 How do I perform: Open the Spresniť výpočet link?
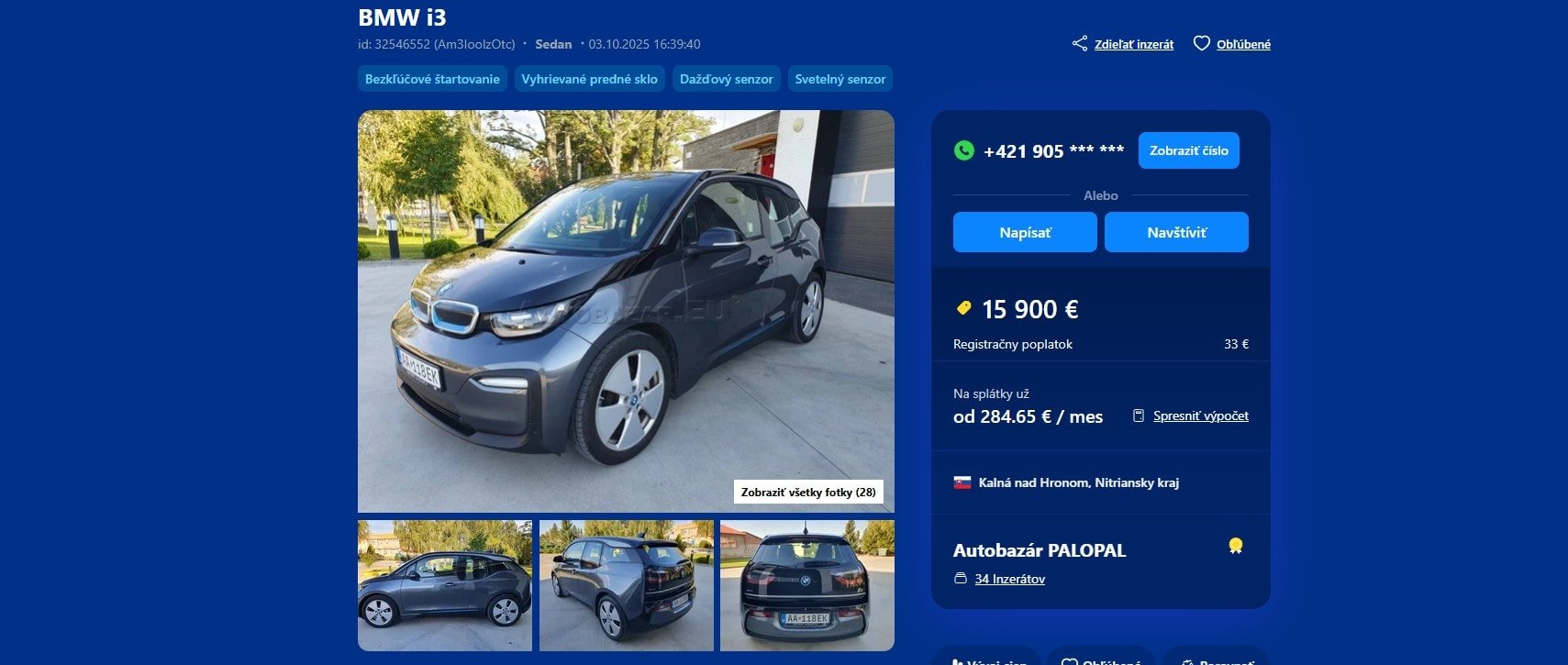tap(1200, 416)
